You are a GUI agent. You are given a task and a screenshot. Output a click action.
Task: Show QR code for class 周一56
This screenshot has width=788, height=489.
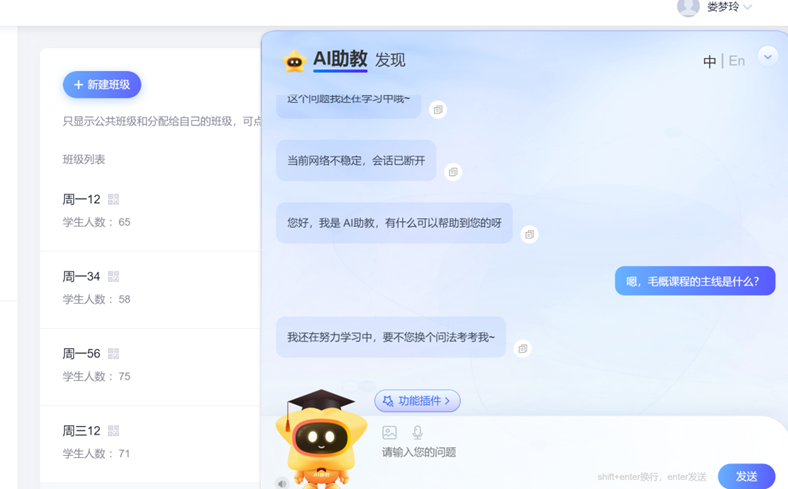tap(113, 354)
